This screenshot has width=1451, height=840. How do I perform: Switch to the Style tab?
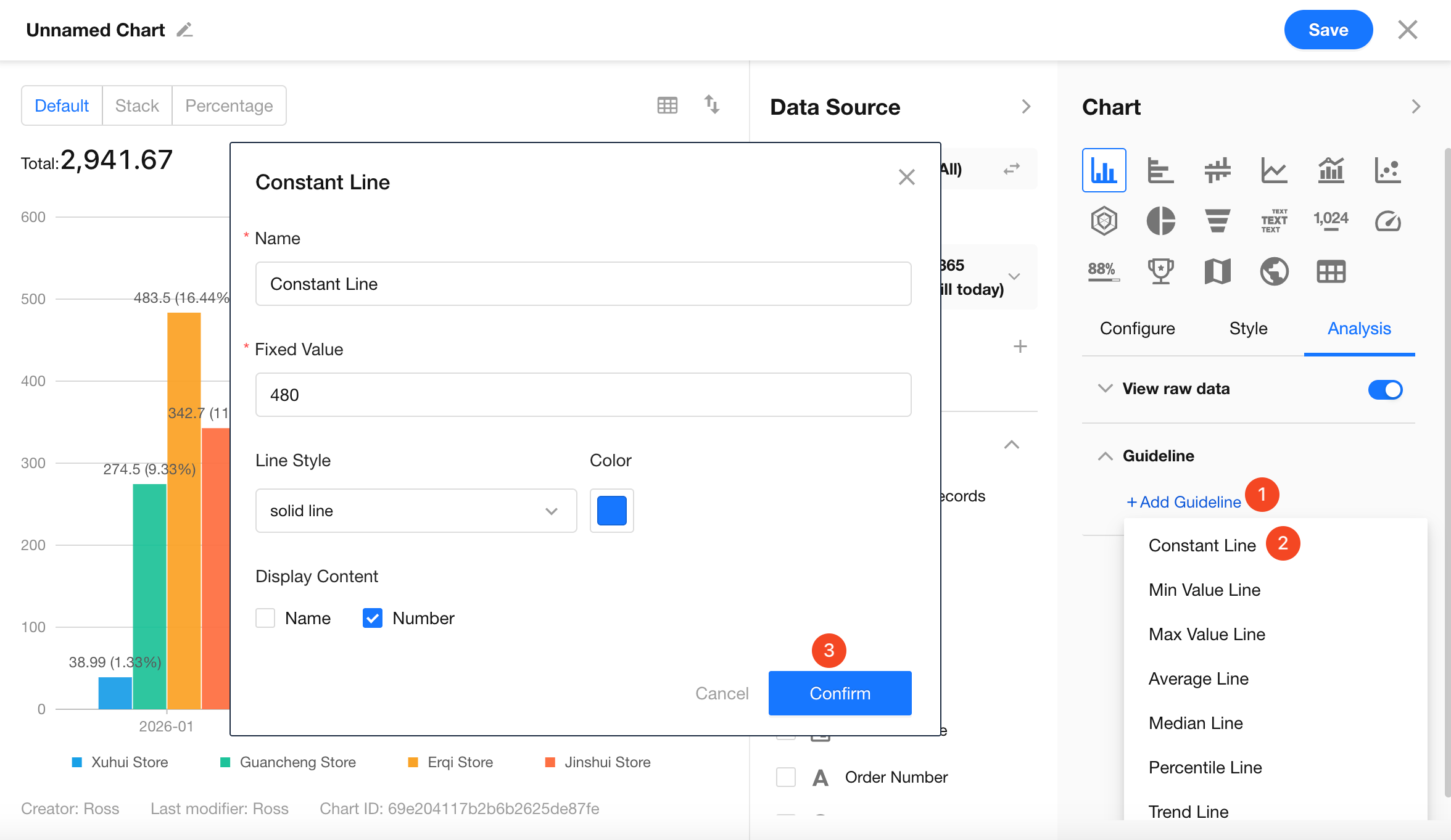coord(1248,328)
